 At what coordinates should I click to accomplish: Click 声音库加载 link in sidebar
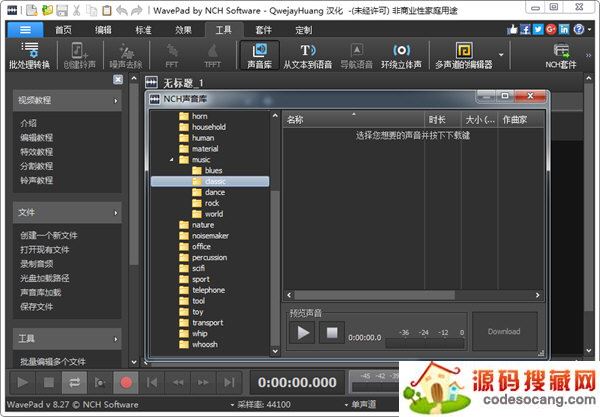pyautogui.click(x=41, y=293)
